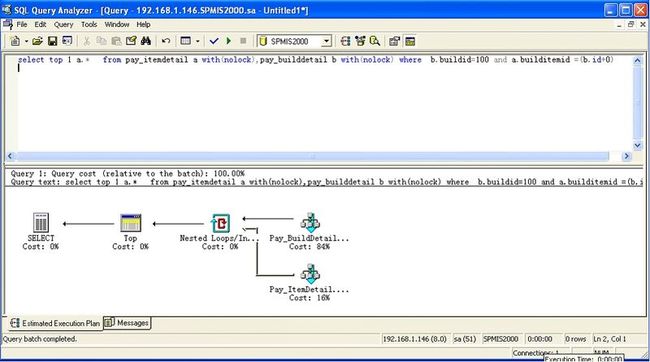The height and width of the screenshot is (362, 650).
Task: Click the editor's scroll down arrow
Action: click(638, 146)
